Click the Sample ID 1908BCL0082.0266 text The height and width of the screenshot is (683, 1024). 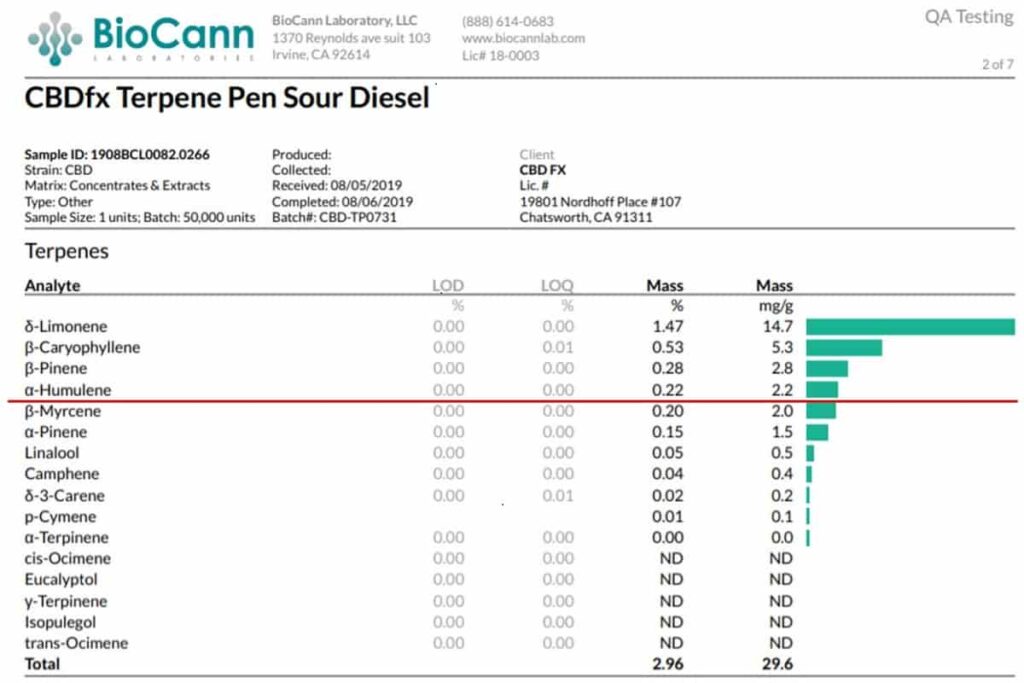coord(117,155)
